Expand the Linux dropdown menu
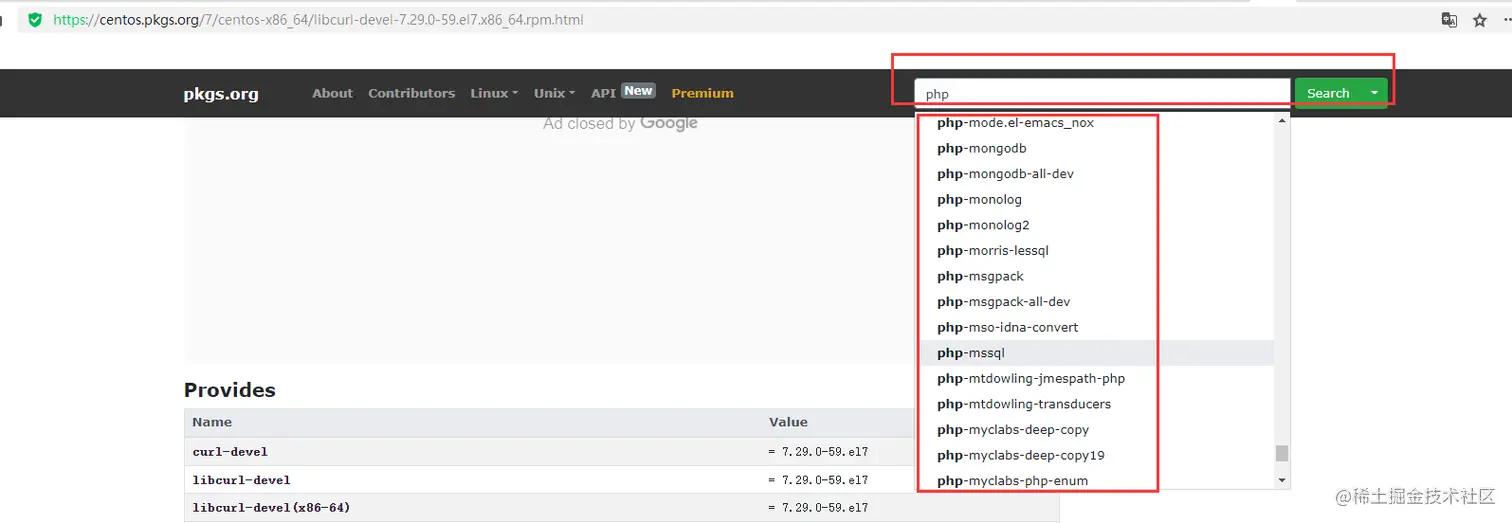The image size is (1512, 523). [494, 93]
